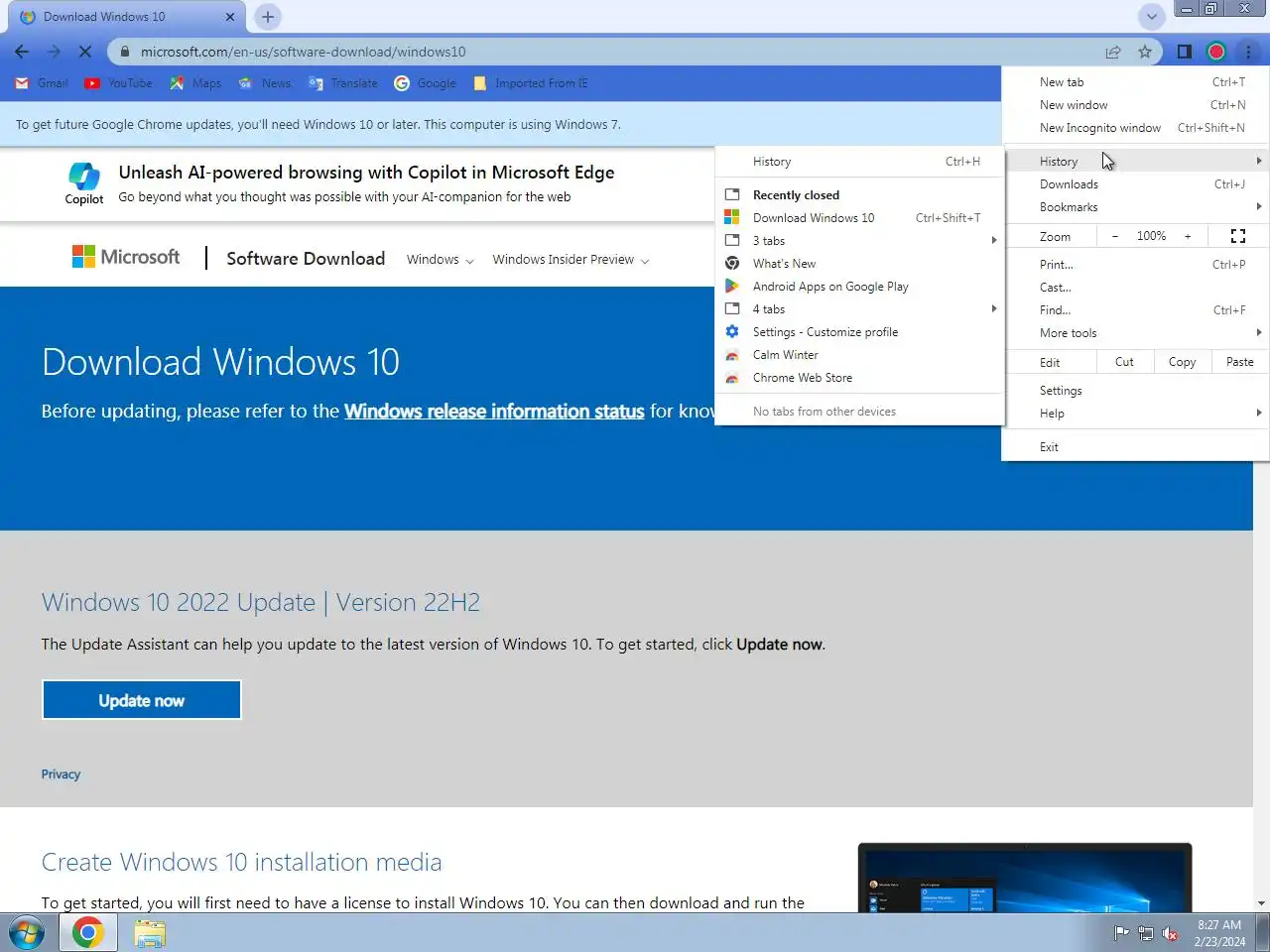Click Paste in the Edit row
The width and height of the screenshot is (1270, 952).
pyautogui.click(x=1240, y=362)
